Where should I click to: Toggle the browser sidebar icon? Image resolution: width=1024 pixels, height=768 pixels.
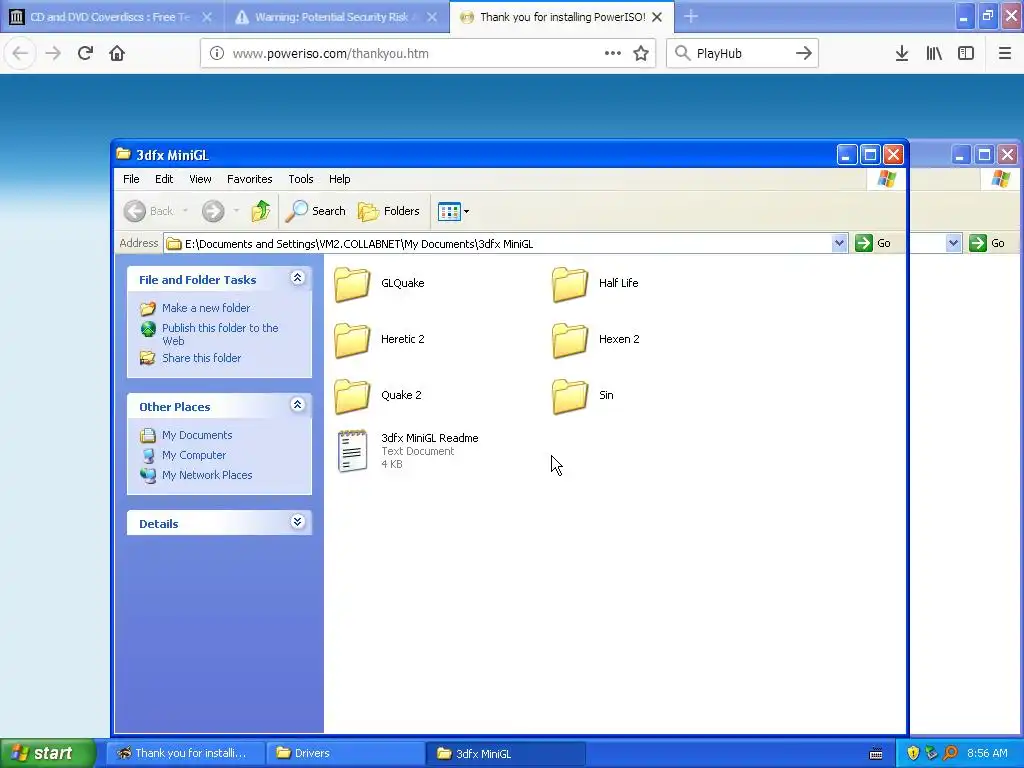966,54
